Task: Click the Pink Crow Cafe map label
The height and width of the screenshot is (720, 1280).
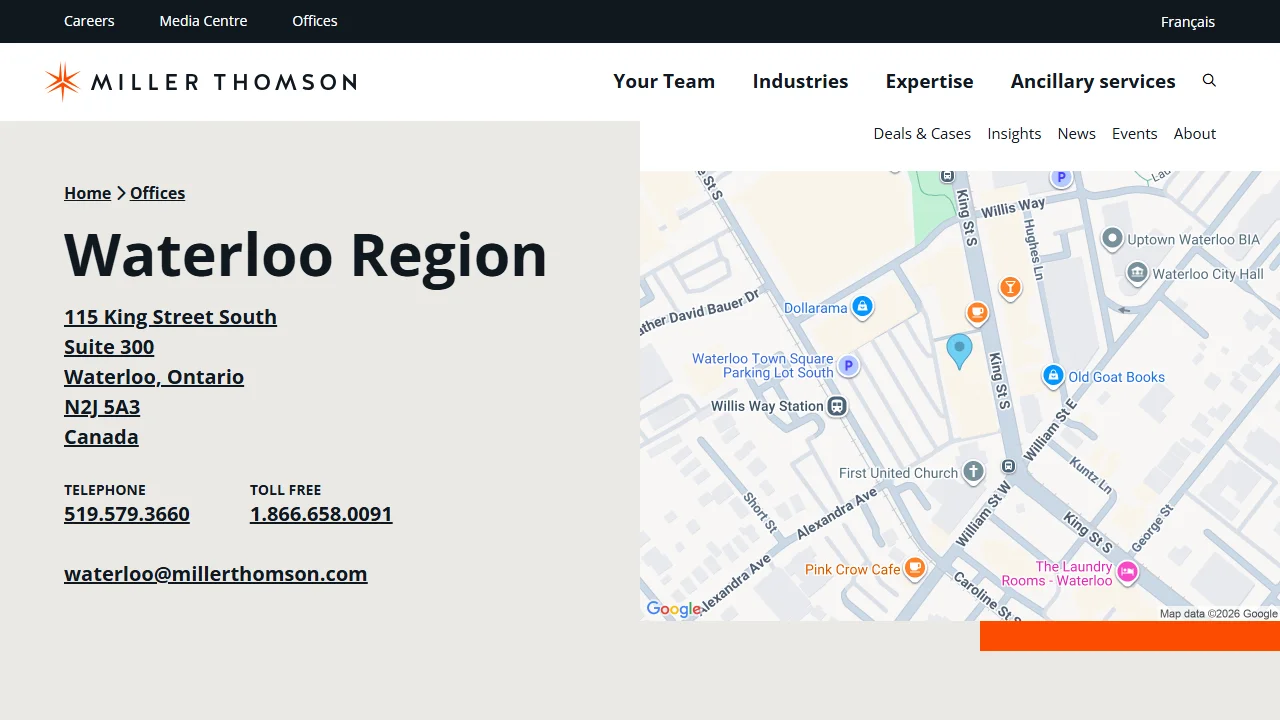Action: pos(853,569)
